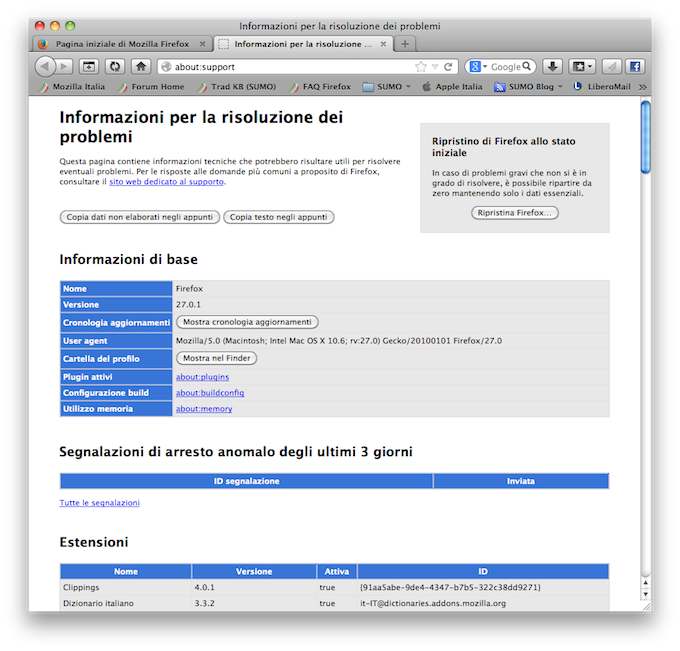Open a new tab with the plus button
The width and height of the screenshot is (680, 651).
405,44
